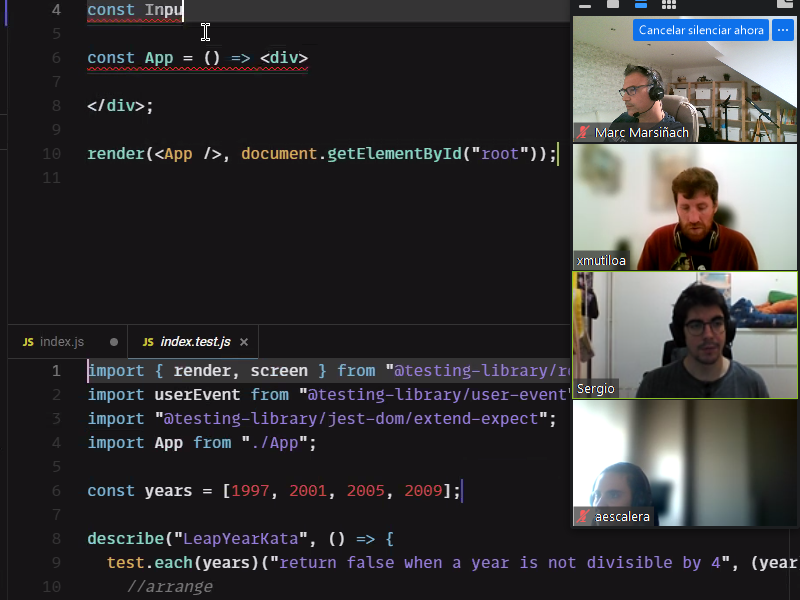Click line number 6 in index.test.js editor
This screenshot has height=600, width=800.
(x=56, y=490)
